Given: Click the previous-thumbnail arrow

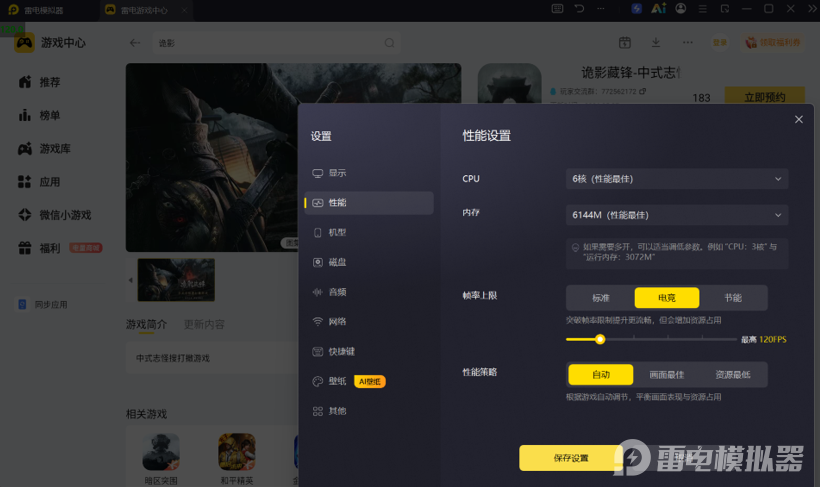Looking at the screenshot, I should (130, 280).
